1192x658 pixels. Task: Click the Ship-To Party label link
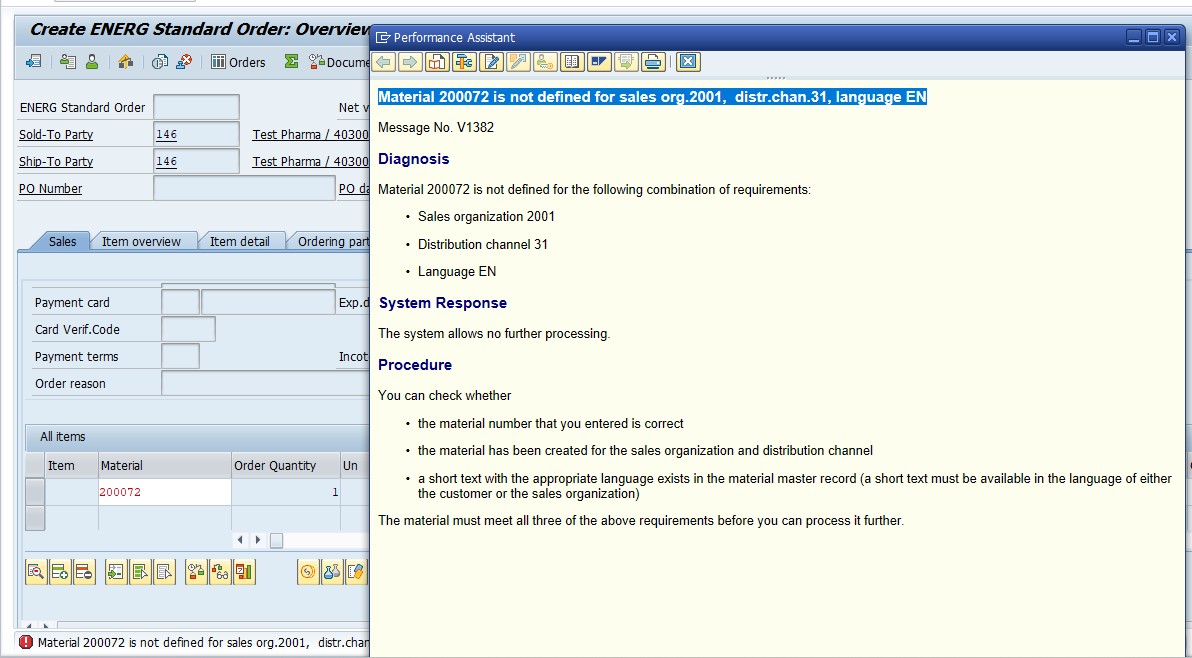point(56,162)
